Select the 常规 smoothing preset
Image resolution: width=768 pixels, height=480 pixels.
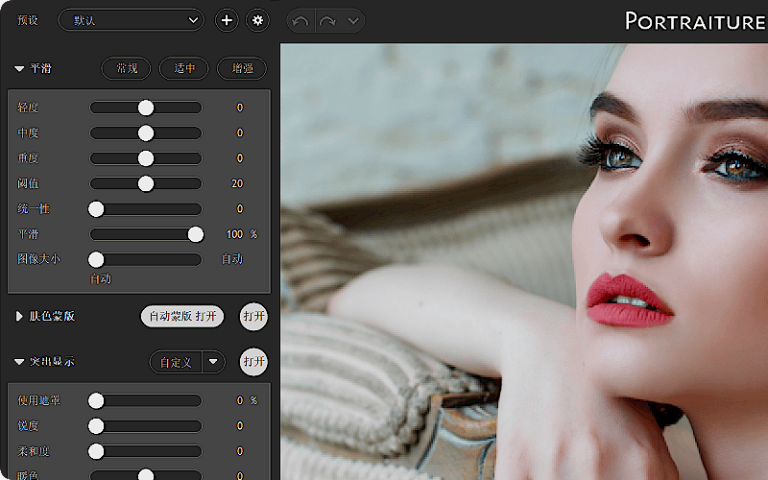(x=126, y=69)
